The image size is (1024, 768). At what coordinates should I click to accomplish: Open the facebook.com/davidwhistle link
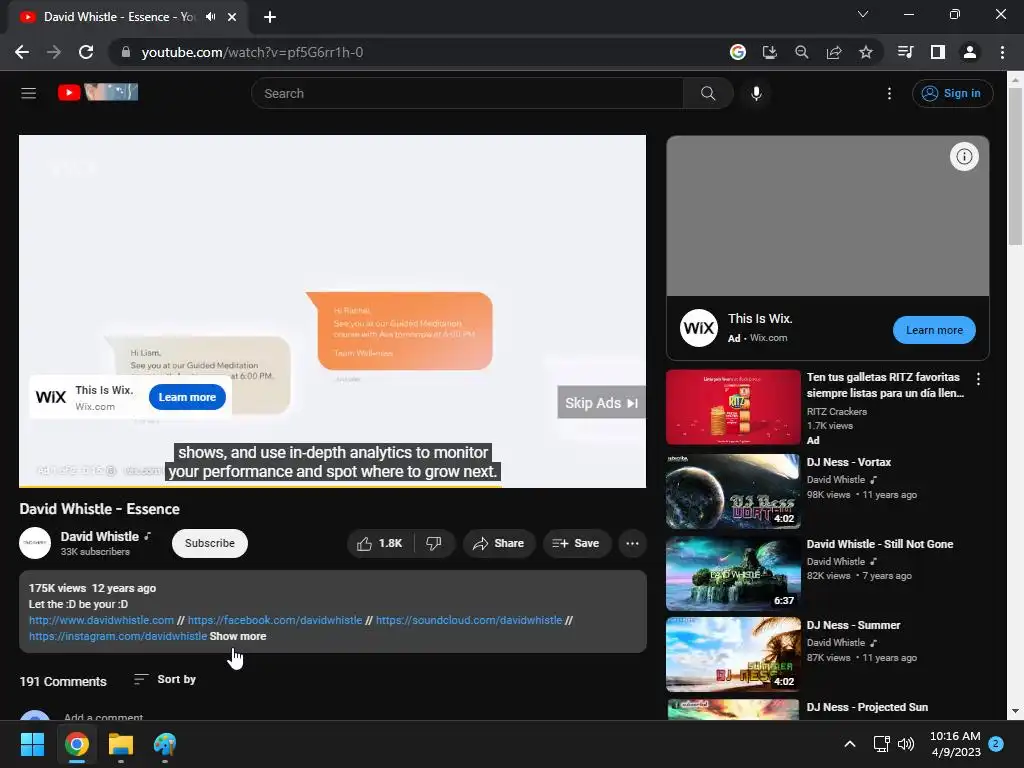point(275,620)
